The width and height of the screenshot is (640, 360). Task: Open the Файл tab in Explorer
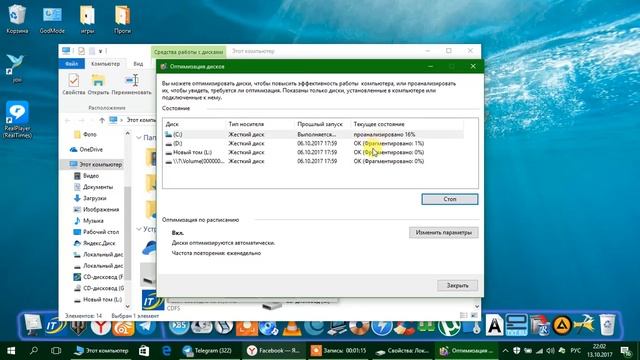coord(71,64)
